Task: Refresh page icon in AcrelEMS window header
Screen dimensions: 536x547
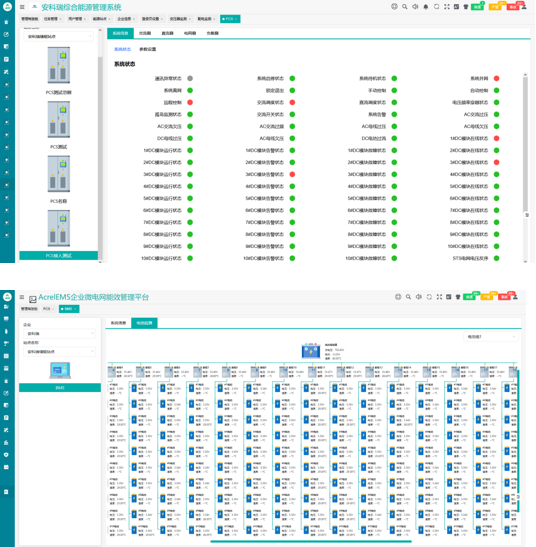Action: tap(429, 297)
